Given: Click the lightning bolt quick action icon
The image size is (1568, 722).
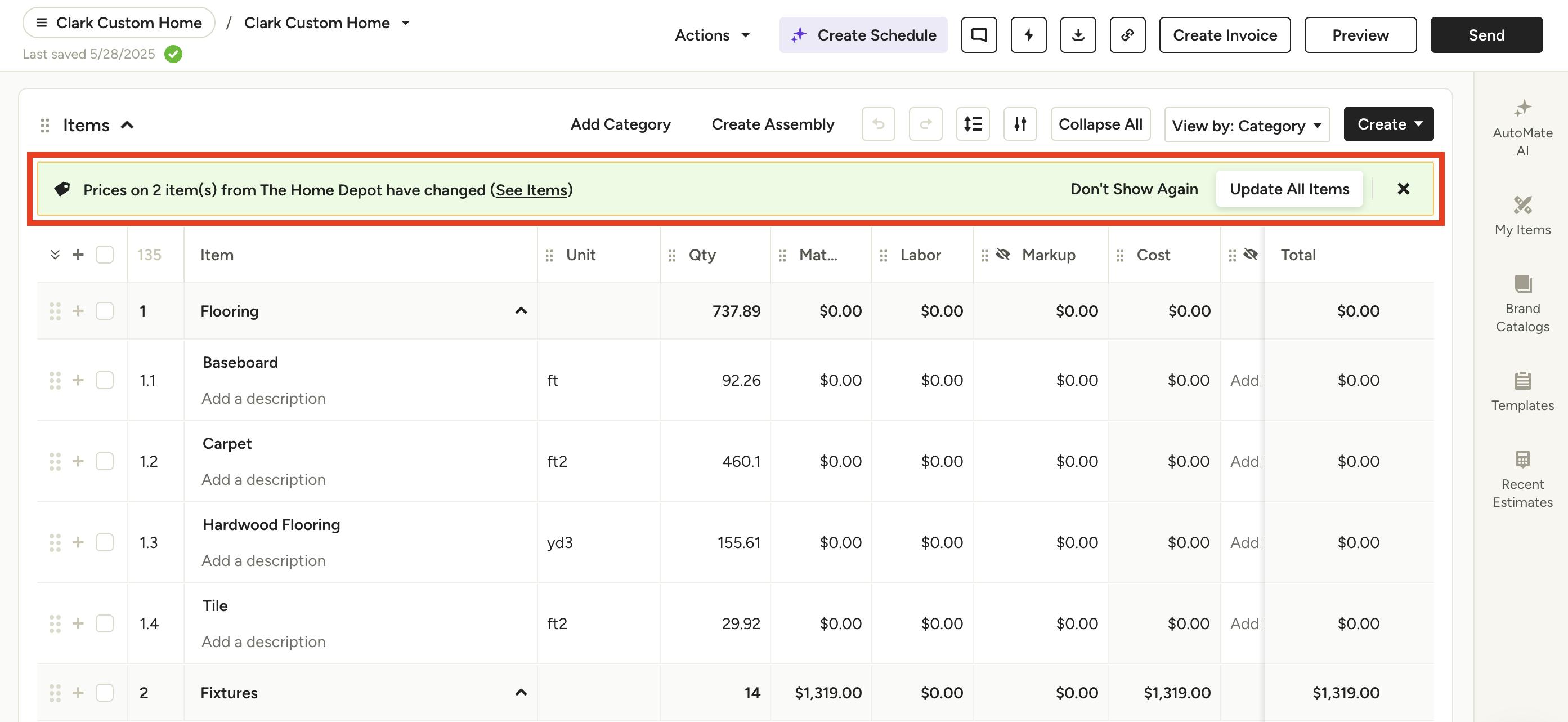Looking at the screenshot, I should point(1028,35).
